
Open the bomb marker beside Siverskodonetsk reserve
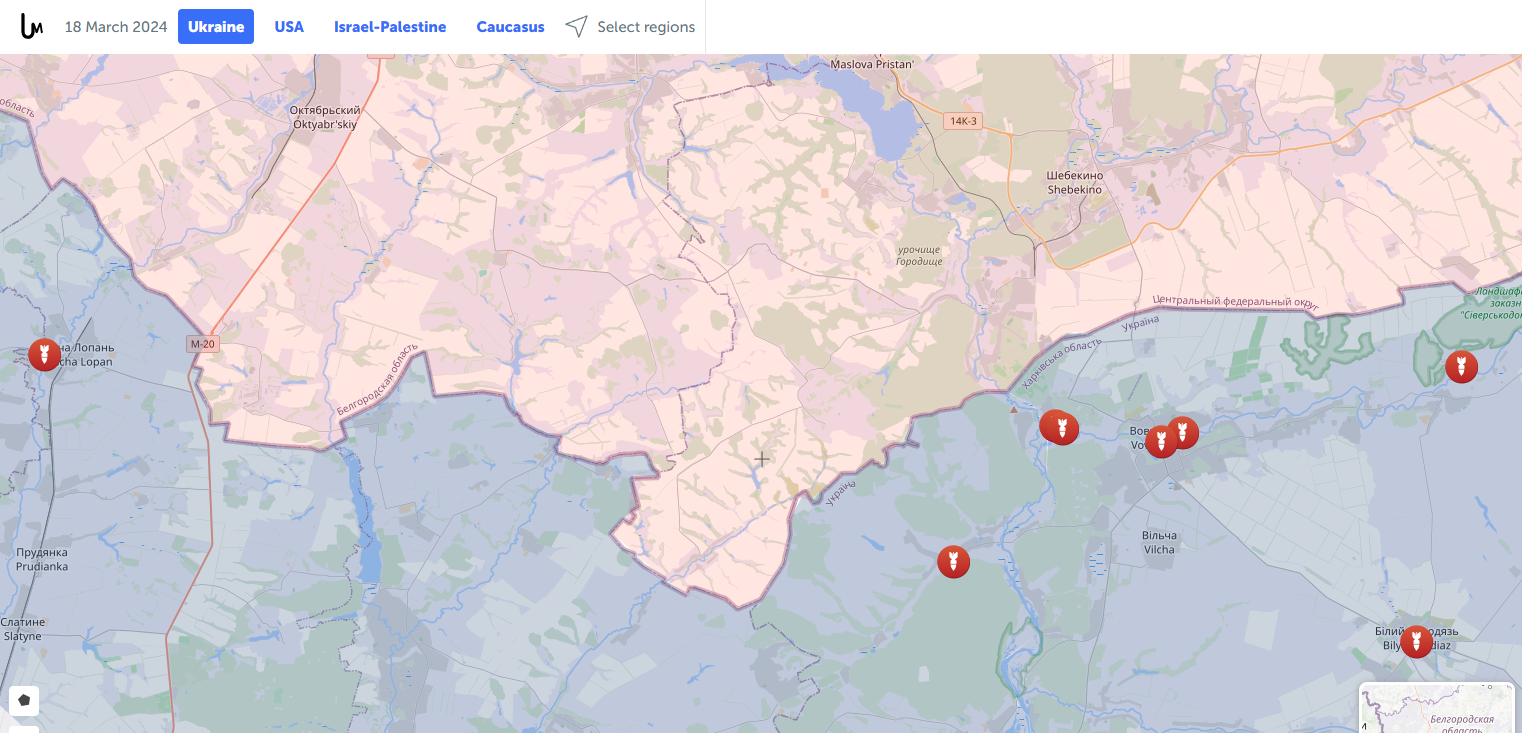pos(1461,366)
